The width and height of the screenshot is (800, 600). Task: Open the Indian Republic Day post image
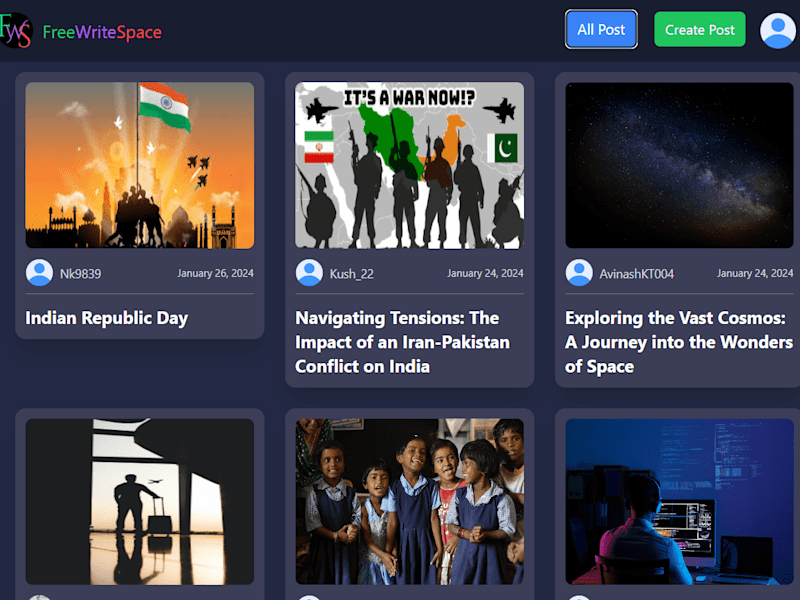[140, 165]
